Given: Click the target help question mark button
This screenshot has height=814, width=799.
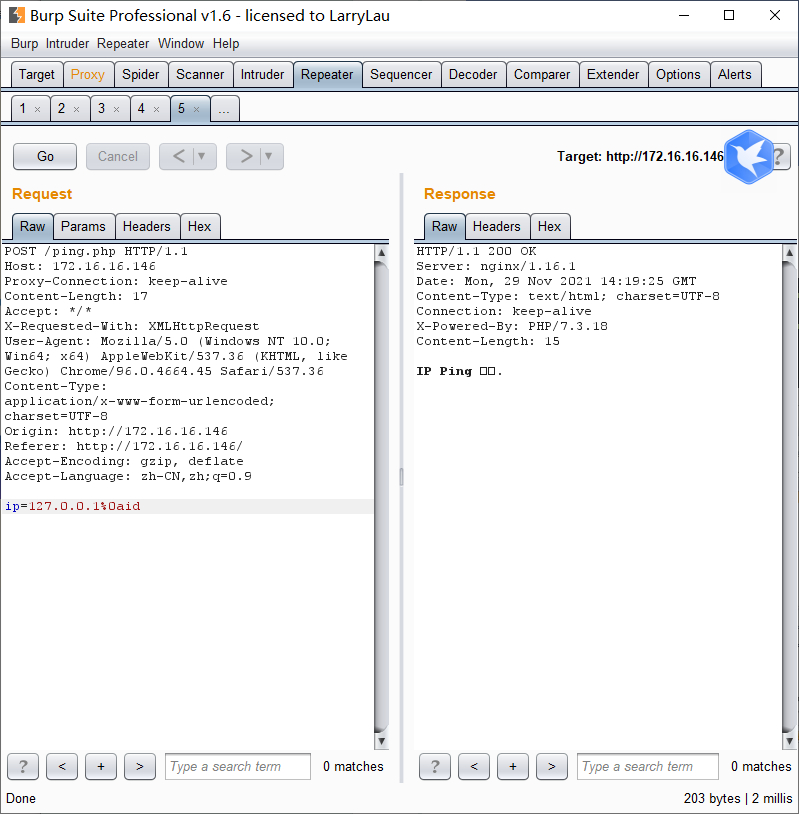Looking at the screenshot, I should pos(780,157).
